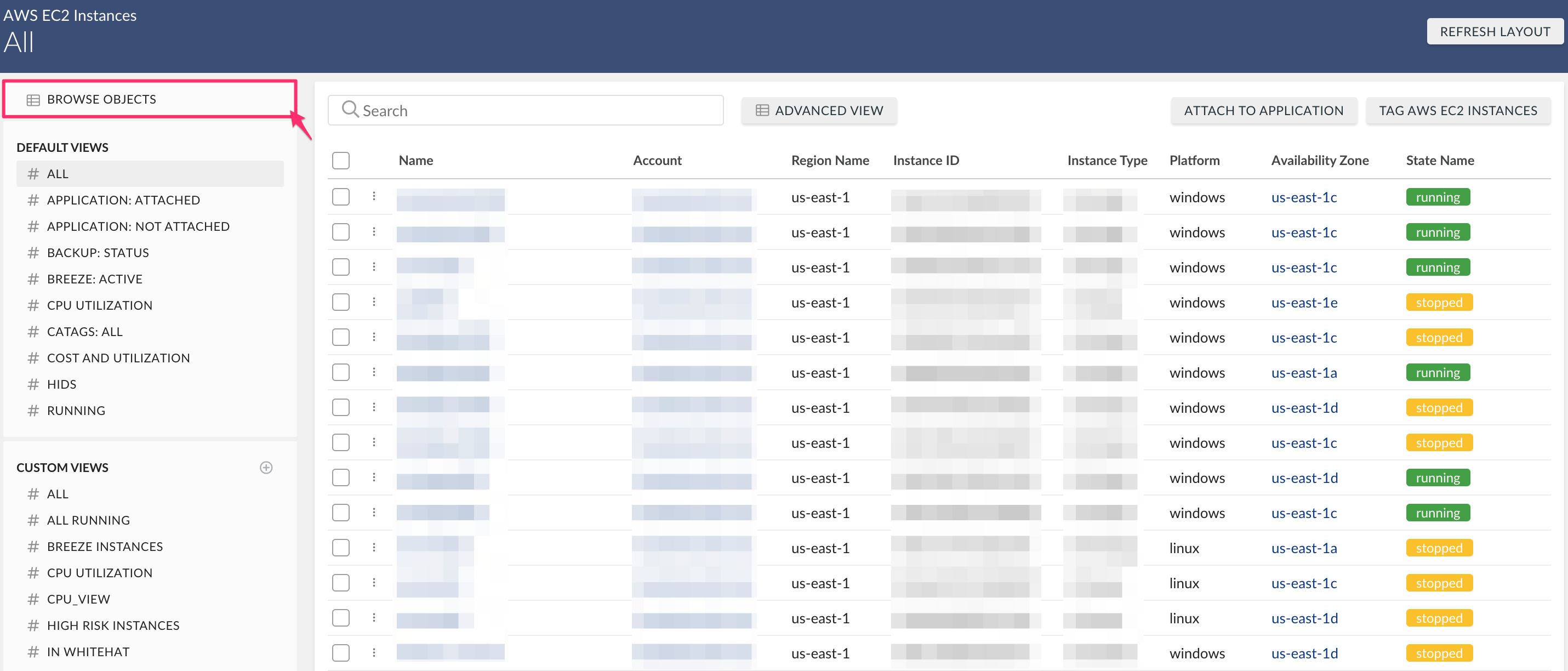Click the Refresh Layout button
The width and height of the screenshot is (1568, 671).
1495,32
